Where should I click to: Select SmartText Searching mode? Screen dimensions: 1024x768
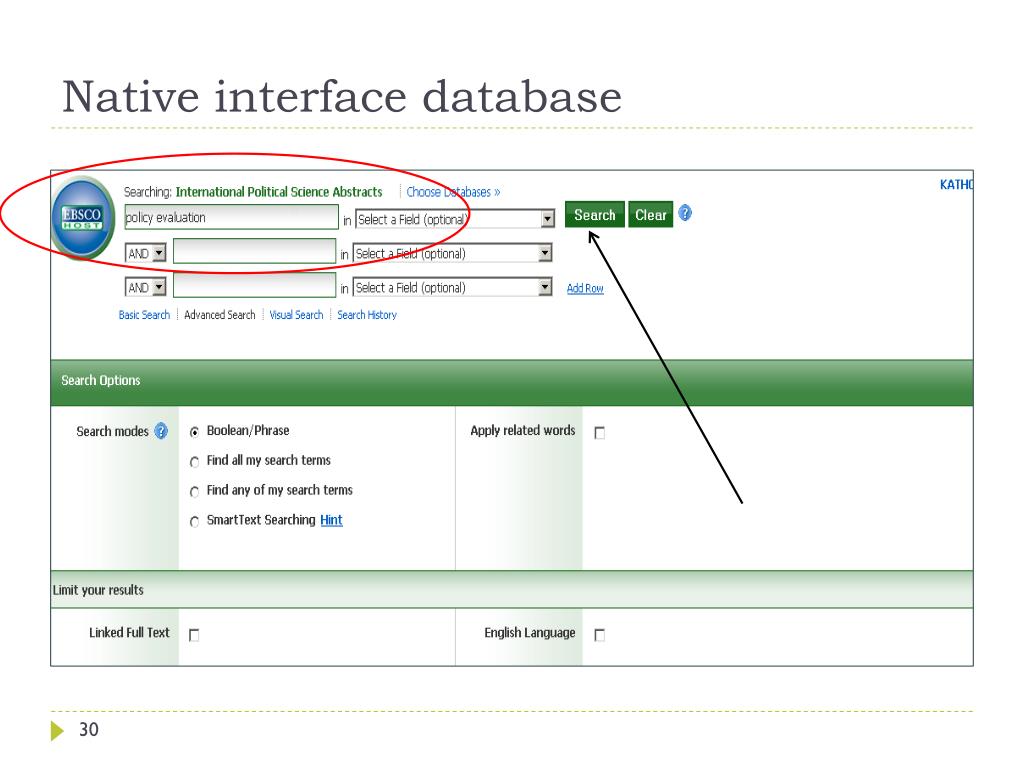[x=194, y=521]
